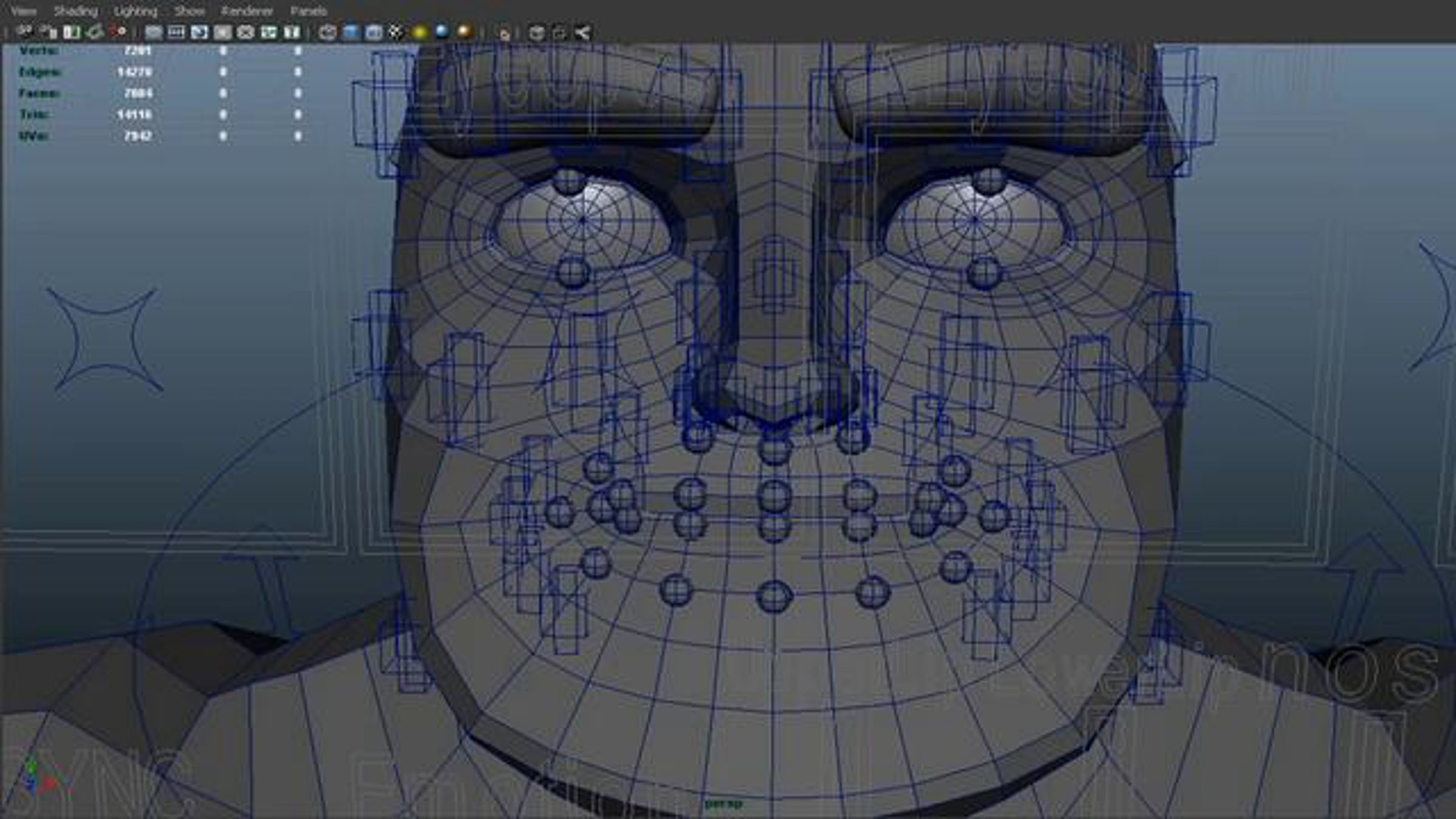Open the Show menu
This screenshot has width=1456, height=819.
189,11
